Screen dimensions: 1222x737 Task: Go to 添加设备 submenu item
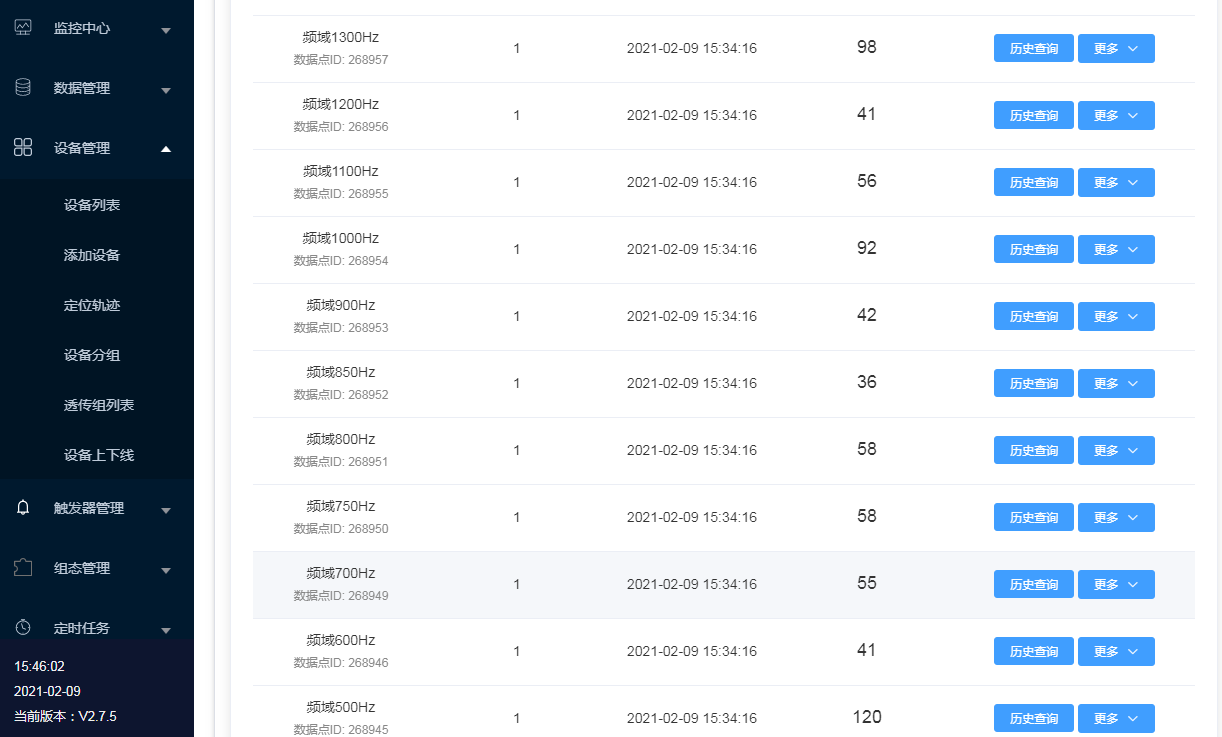click(92, 255)
